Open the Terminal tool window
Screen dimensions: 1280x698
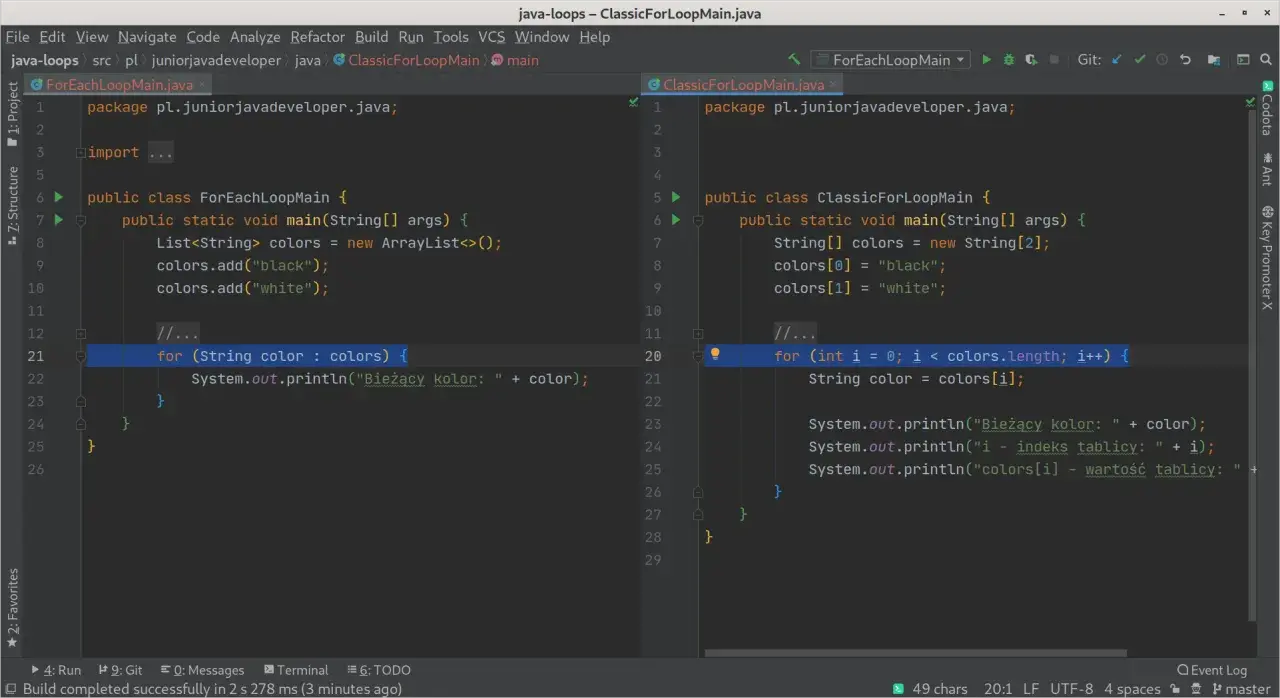[296, 670]
